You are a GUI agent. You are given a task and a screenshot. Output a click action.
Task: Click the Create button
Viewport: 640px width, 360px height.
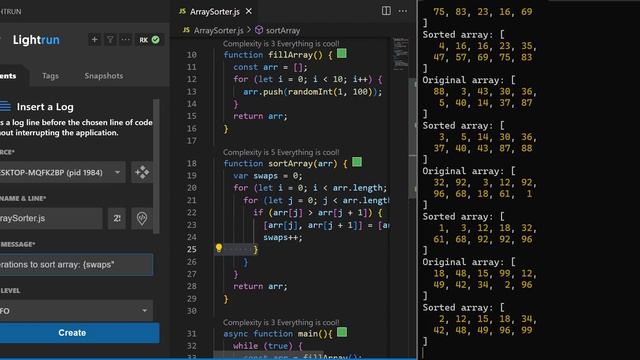click(79, 333)
